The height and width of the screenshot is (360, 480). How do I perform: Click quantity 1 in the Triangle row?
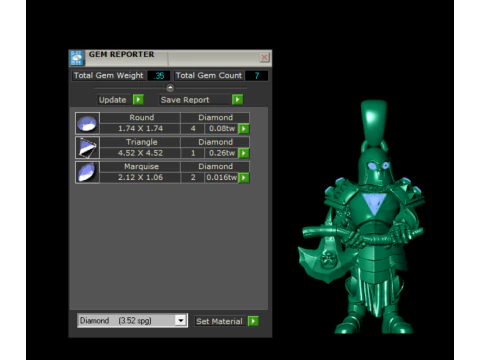(x=193, y=153)
